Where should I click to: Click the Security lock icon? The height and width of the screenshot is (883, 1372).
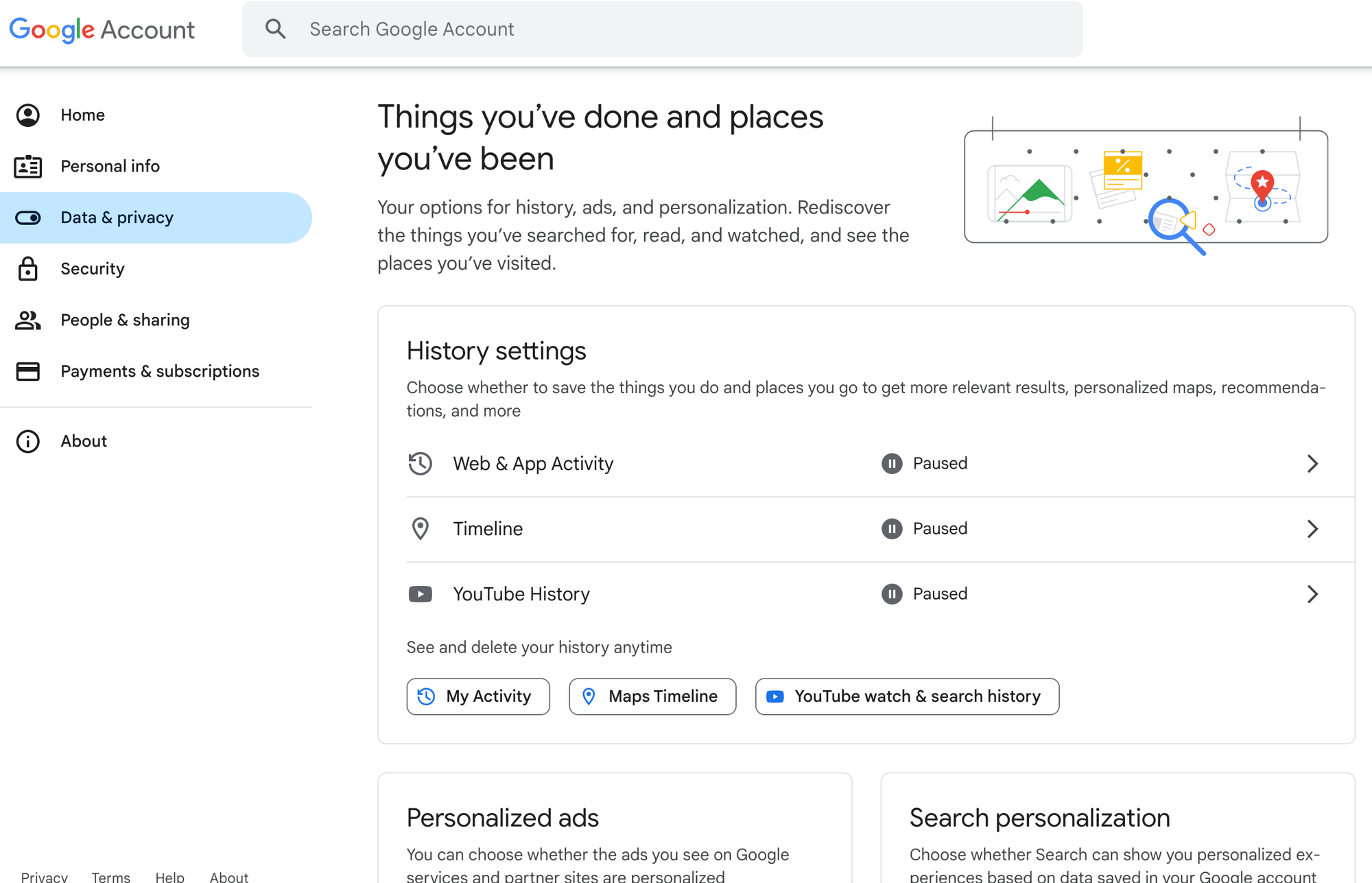point(28,269)
